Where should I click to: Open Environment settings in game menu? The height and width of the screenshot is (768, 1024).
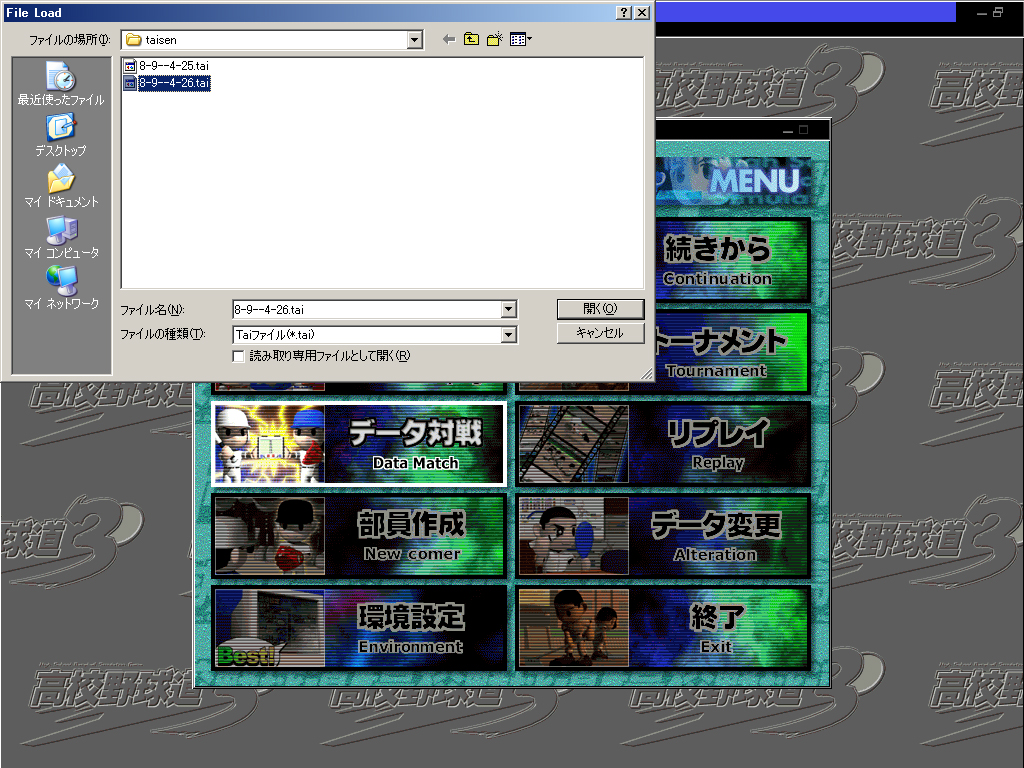[359, 628]
